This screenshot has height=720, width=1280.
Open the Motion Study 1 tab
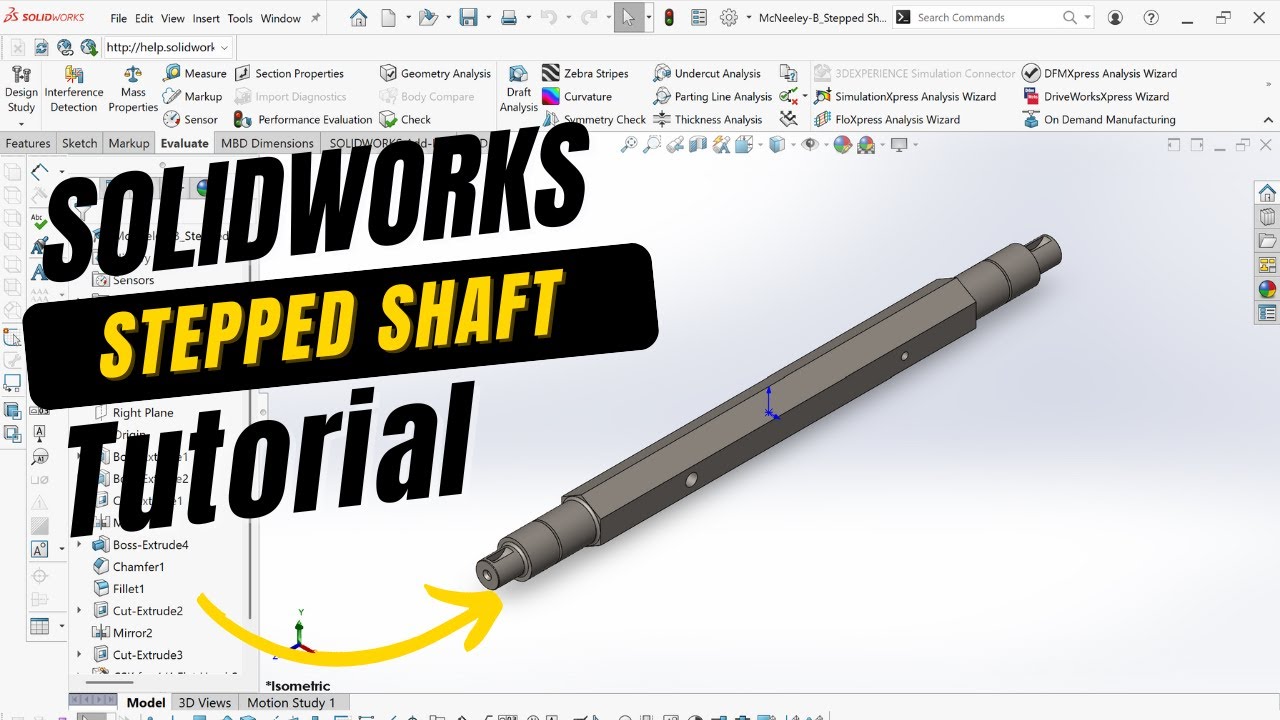pos(291,703)
